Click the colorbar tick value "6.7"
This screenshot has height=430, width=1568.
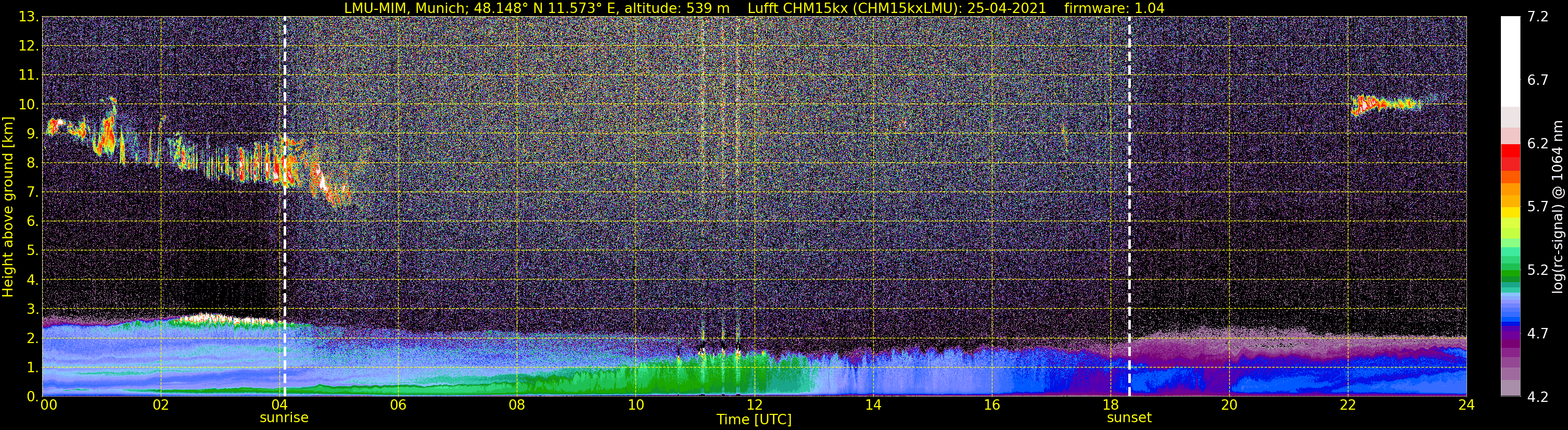click(x=1538, y=80)
